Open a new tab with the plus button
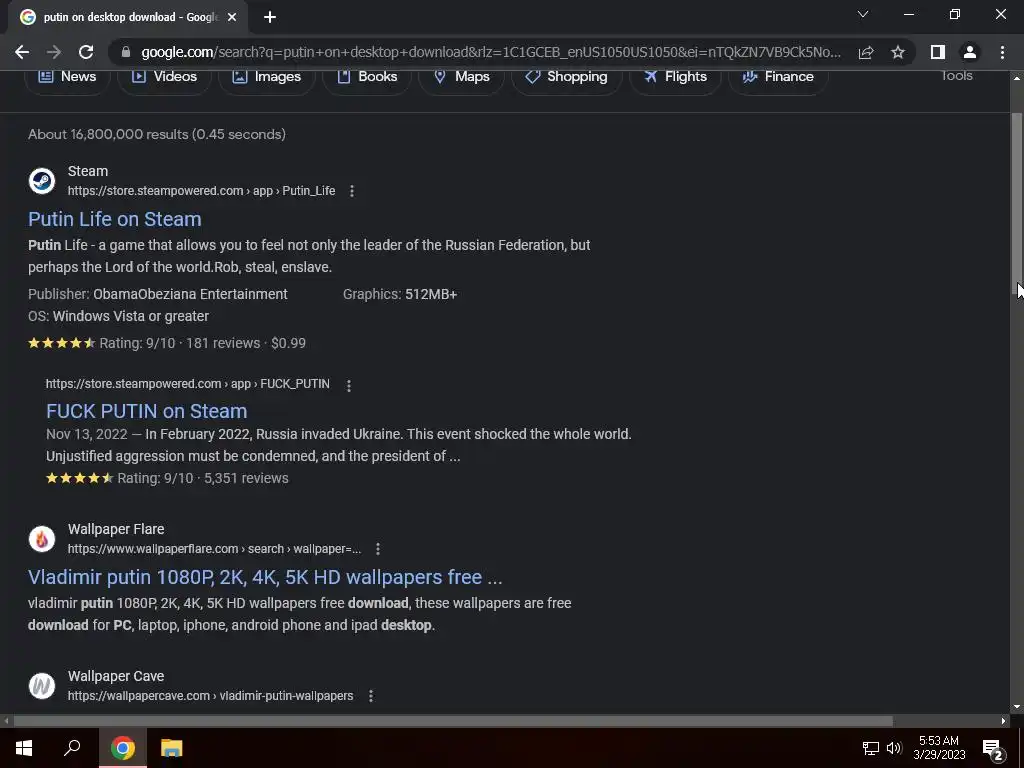This screenshot has height=768, width=1024. coord(270,17)
